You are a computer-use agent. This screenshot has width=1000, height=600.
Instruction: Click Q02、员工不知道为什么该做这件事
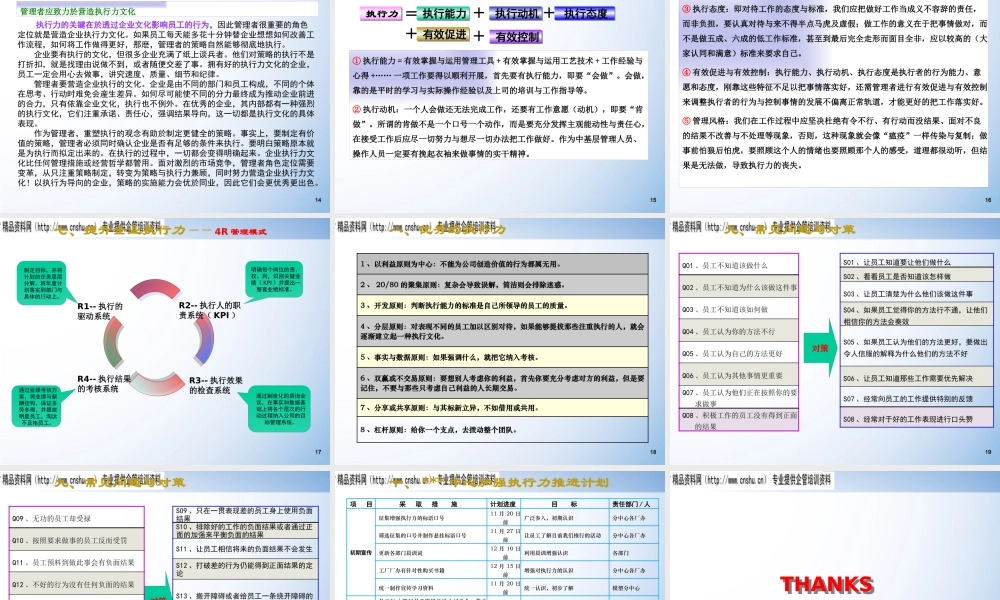739,287
